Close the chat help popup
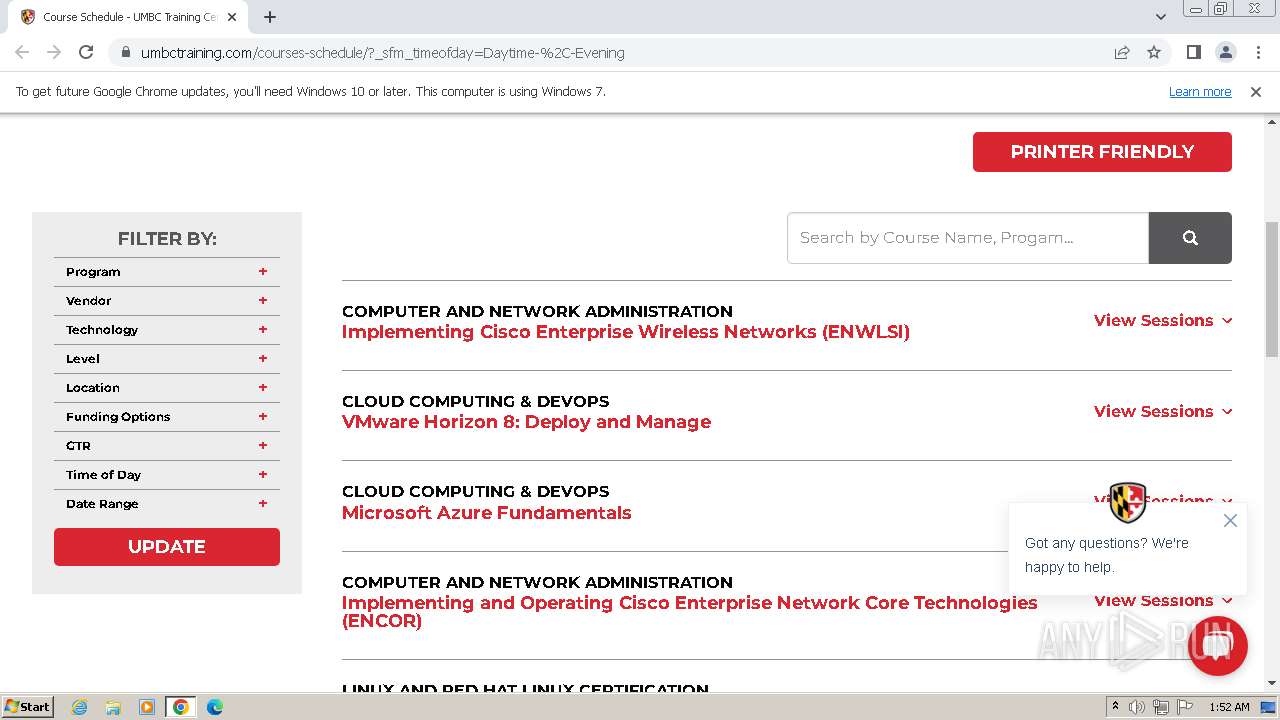This screenshot has height=720, width=1280. 1230,520
